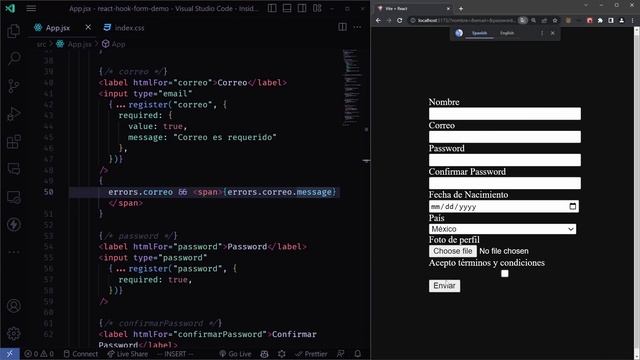
Task: Click the App breadcrumb in the editor
Action: click(x=113, y=44)
